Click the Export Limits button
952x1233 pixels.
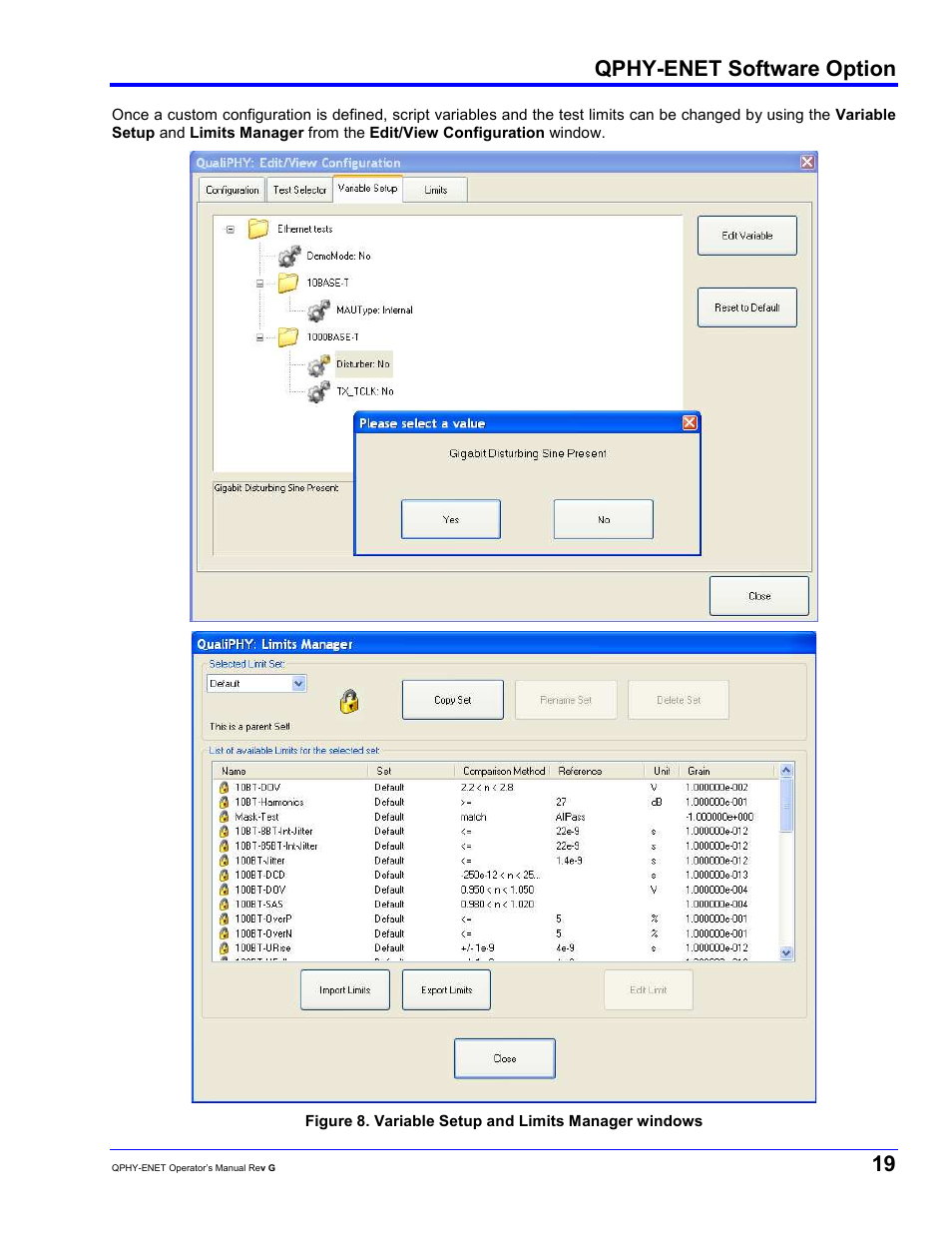pyautogui.click(x=447, y=990)
